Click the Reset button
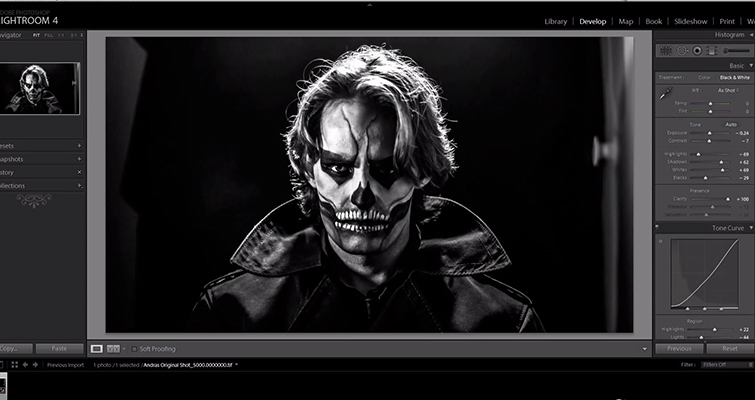 point(729,348)
